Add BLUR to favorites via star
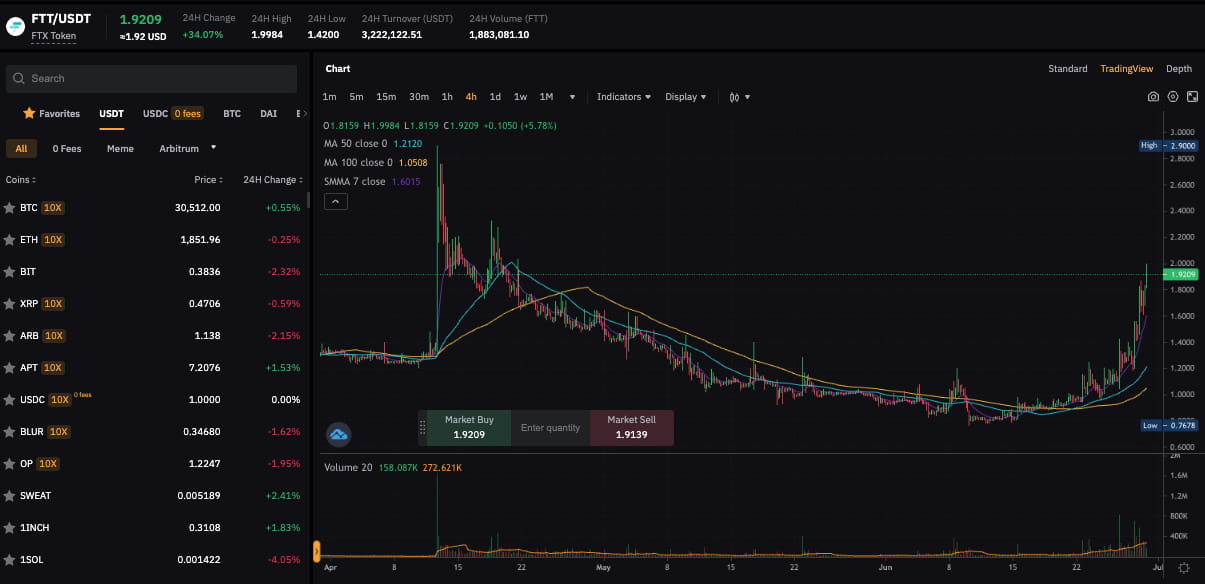This screenshot has height=584, width=1205. point(10,432)
